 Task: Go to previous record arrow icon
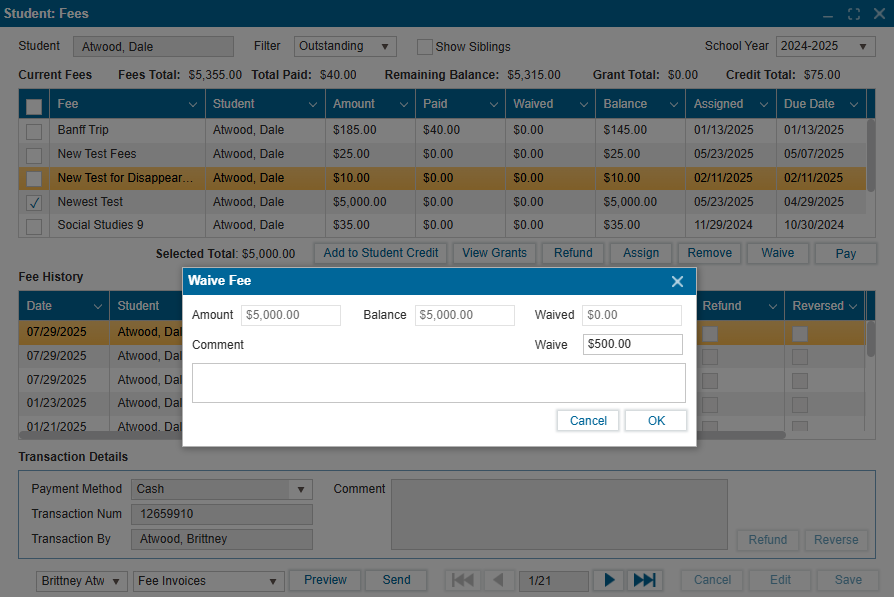[x=499, y=580]
